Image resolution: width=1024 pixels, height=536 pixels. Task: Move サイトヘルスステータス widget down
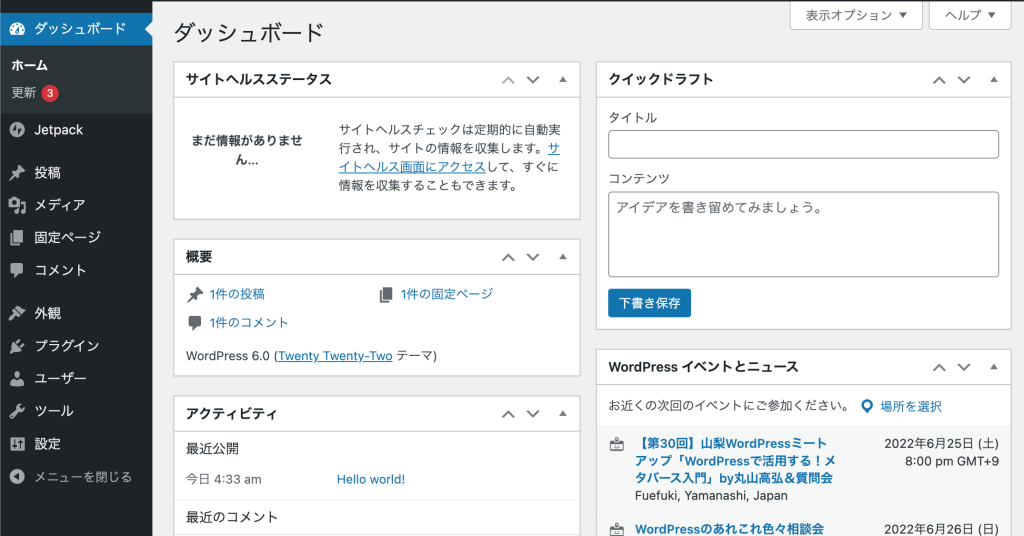[533, 80]
